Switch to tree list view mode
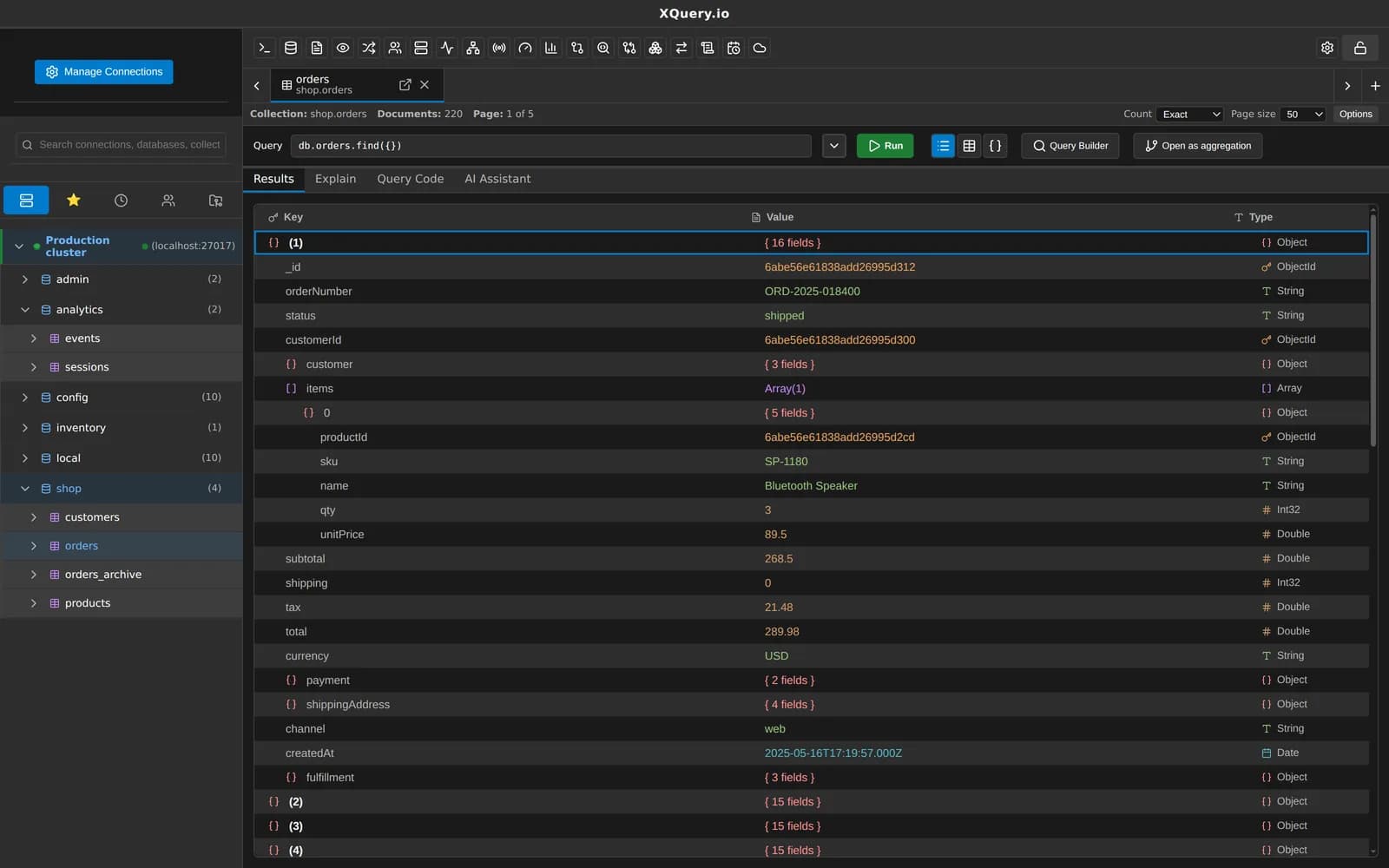 click(943, 146)
